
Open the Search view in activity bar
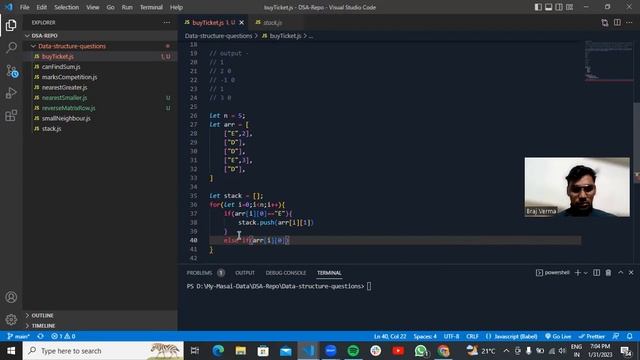coord(11,48)
